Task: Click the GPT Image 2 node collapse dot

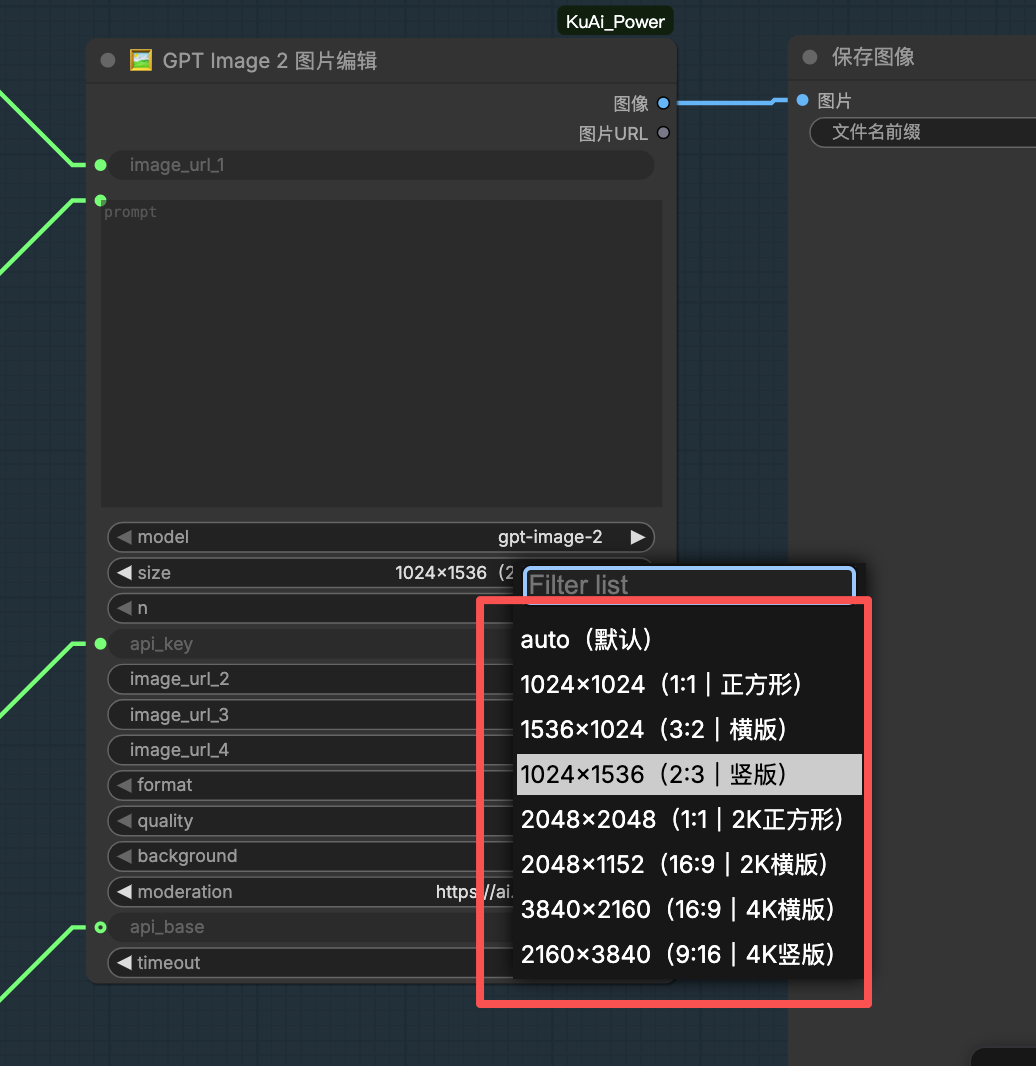Action: coord(107,61)
